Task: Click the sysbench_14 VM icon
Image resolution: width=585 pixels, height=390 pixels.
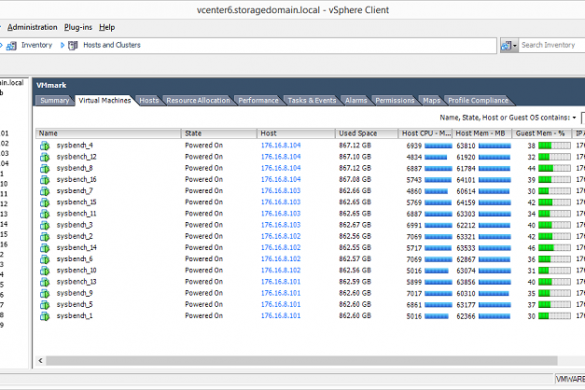Action: pyautogui.click(x=45, y=248)
